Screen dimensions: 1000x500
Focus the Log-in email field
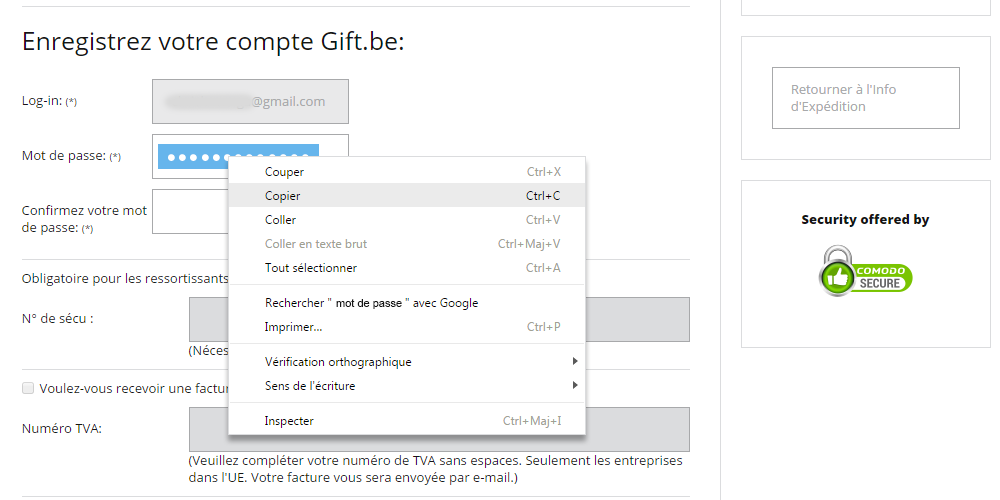(250, 101)
